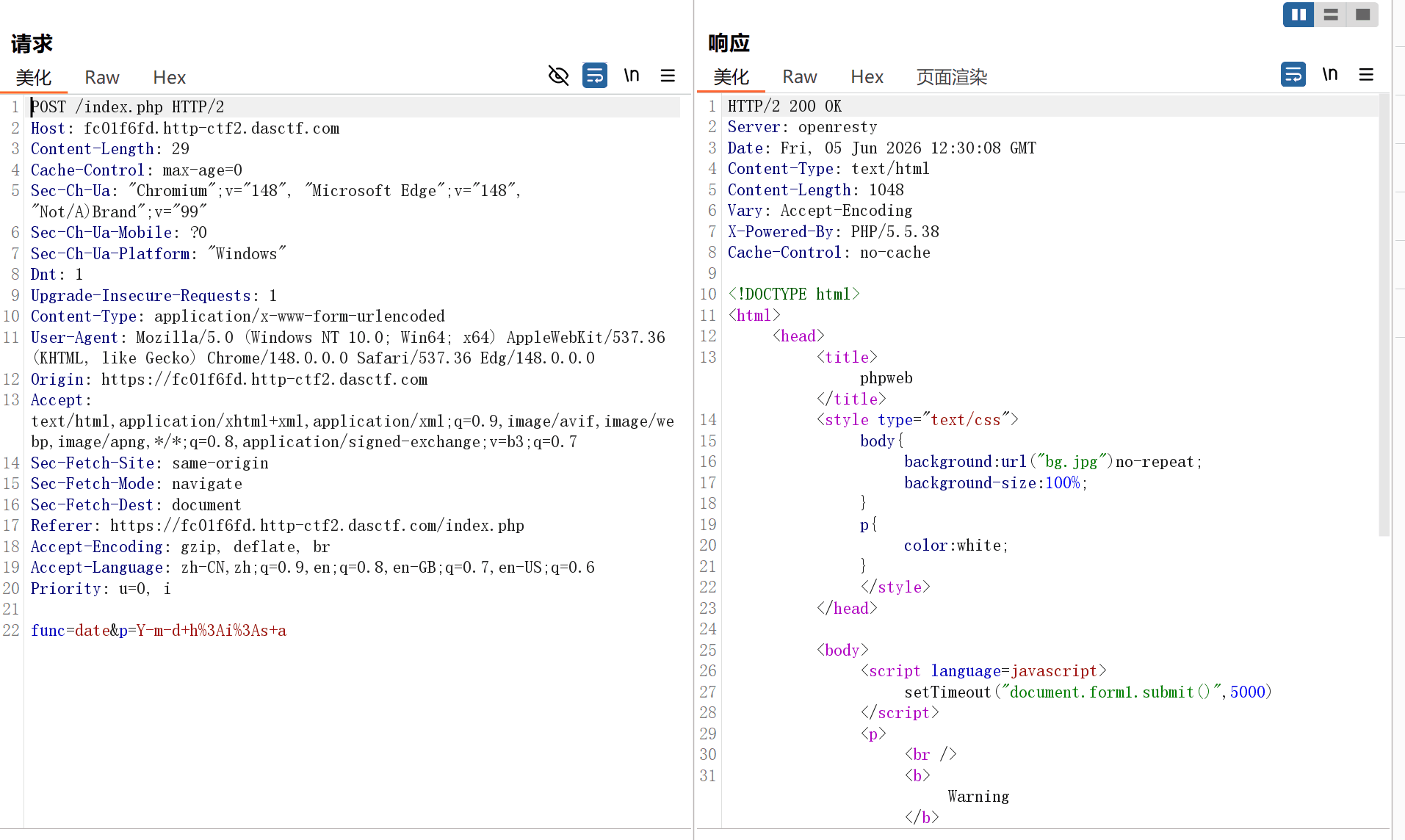Click the Cache-Control: no-cache header
Viewport: 1405px width, 840px height.
pyautogui.click(x=829, y=253)
